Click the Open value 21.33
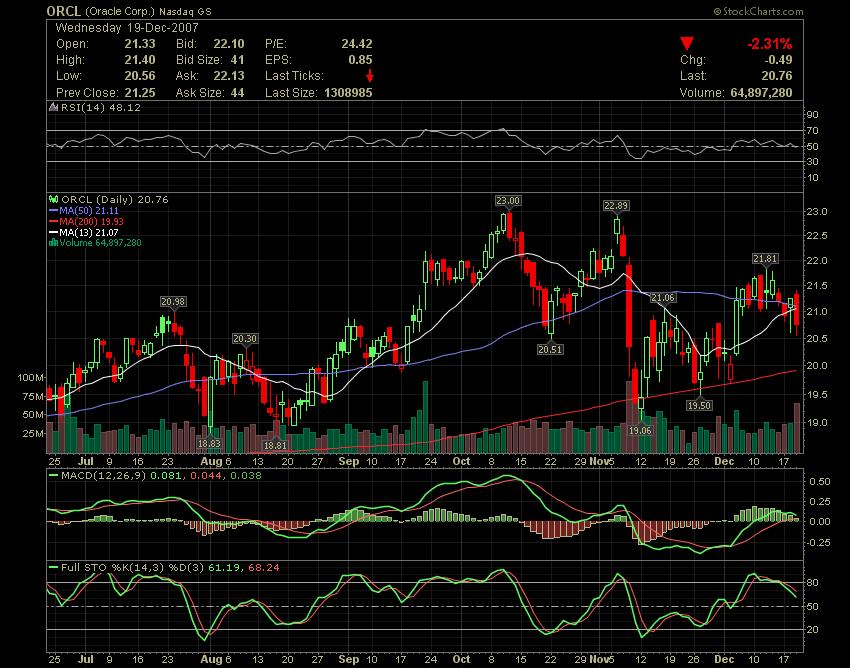This screenshot has height=668, width=850. click(x=140, y=44)
